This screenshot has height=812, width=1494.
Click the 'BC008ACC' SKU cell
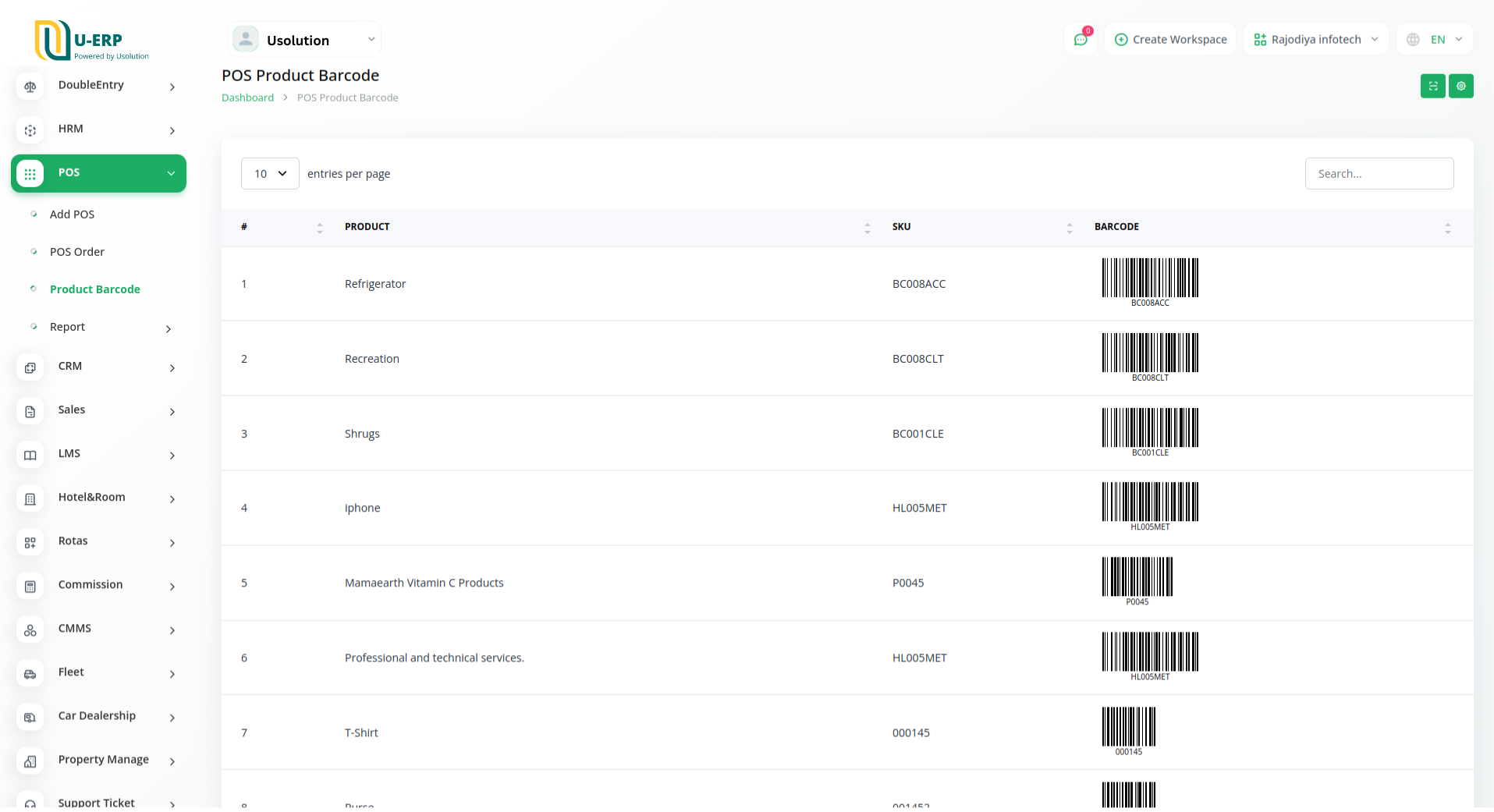pos(919,284)
